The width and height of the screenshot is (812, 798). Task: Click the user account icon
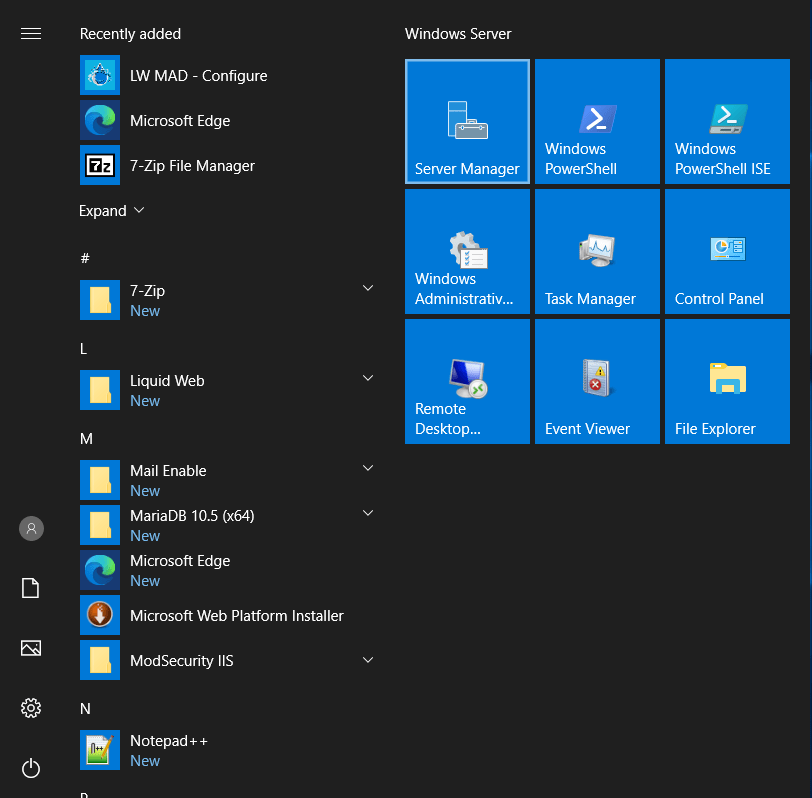click(x=31, y=528)
